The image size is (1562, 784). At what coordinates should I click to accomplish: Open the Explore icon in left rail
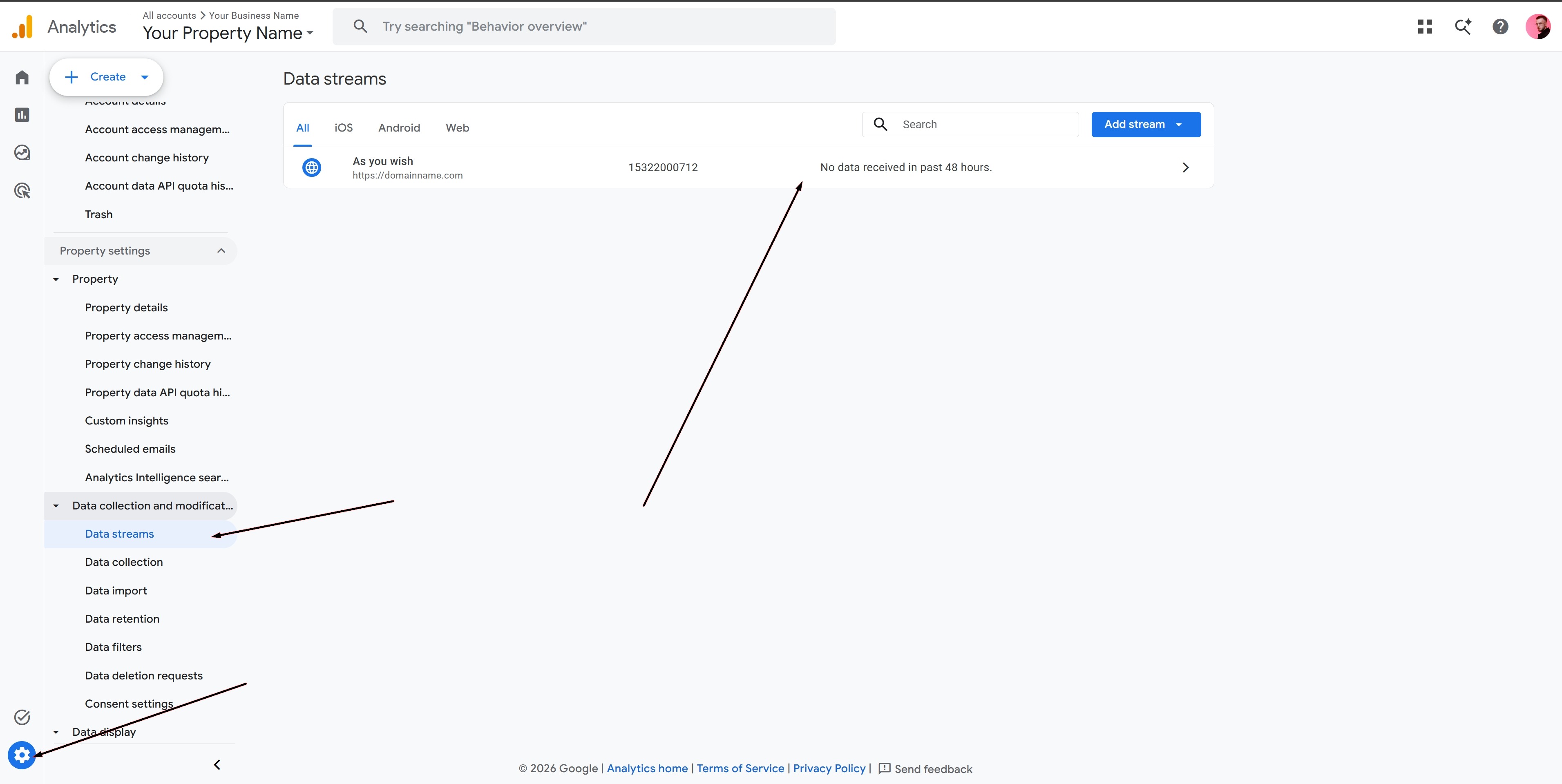22,153
